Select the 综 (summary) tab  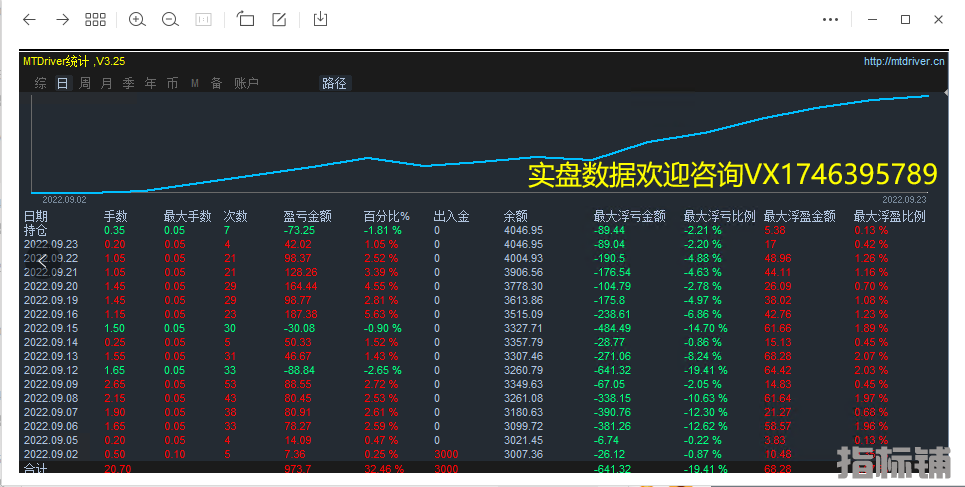41,84
